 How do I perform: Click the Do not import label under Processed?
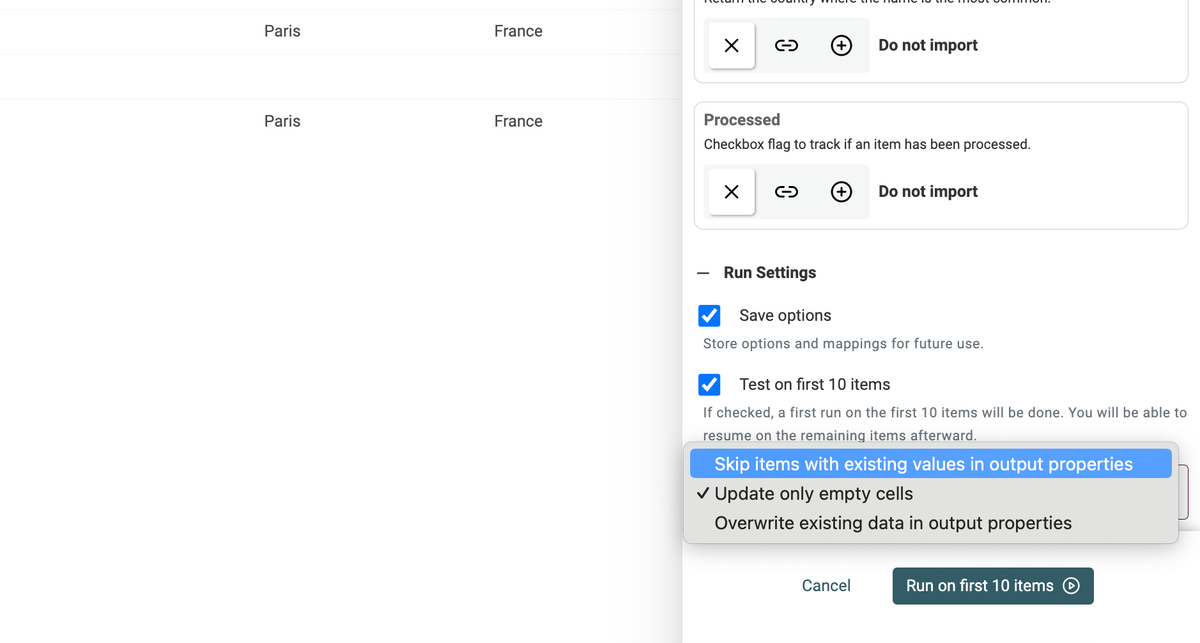927,192
